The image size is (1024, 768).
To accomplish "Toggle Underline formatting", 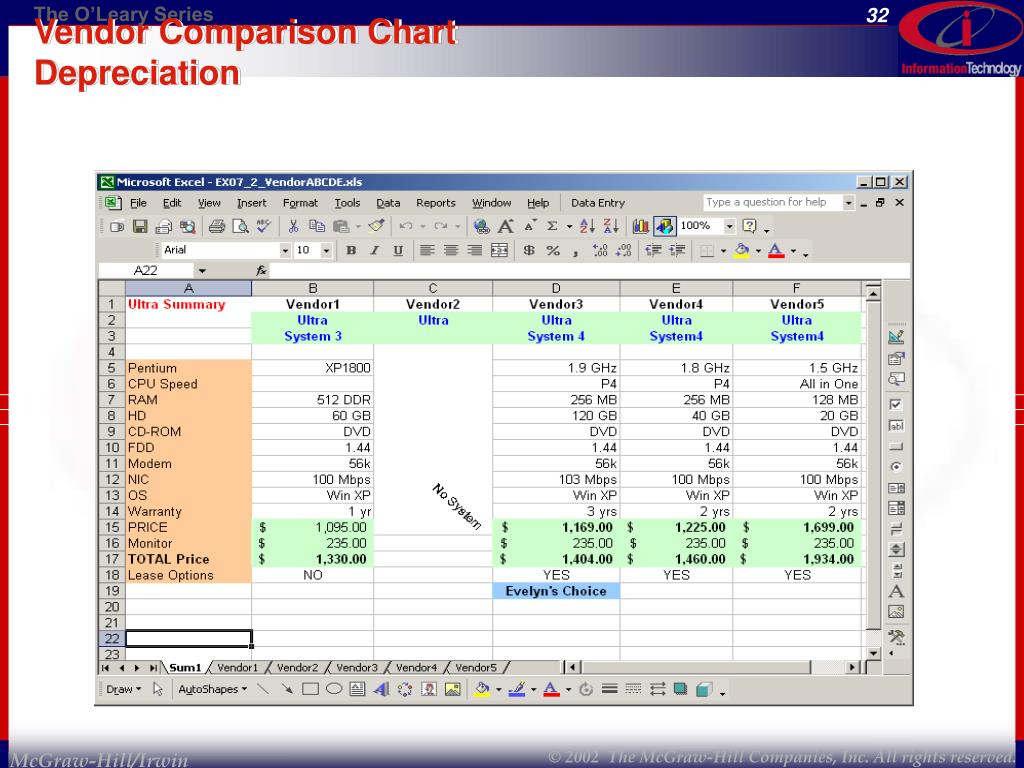I will [398, 251].
